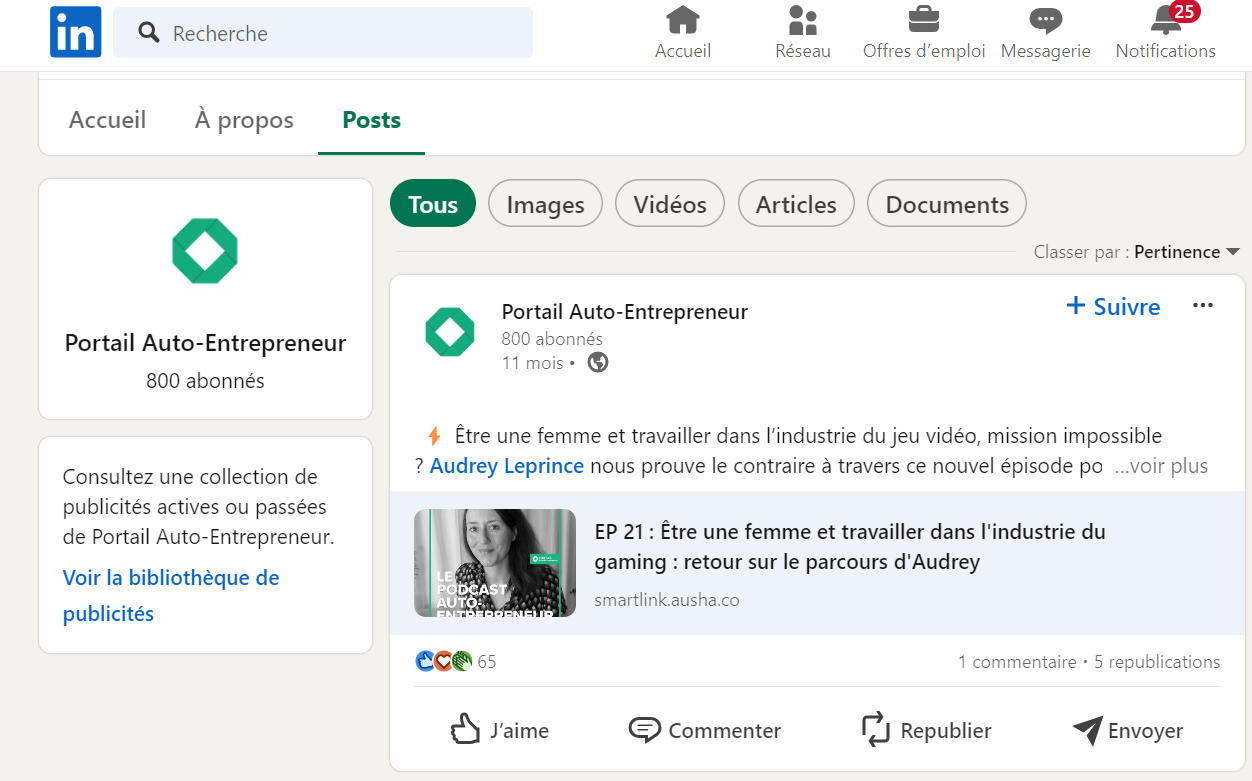Viewport: 1252px width, 781px height.
Task: Select the Vidéos filter chip
Action: (670, 204)
